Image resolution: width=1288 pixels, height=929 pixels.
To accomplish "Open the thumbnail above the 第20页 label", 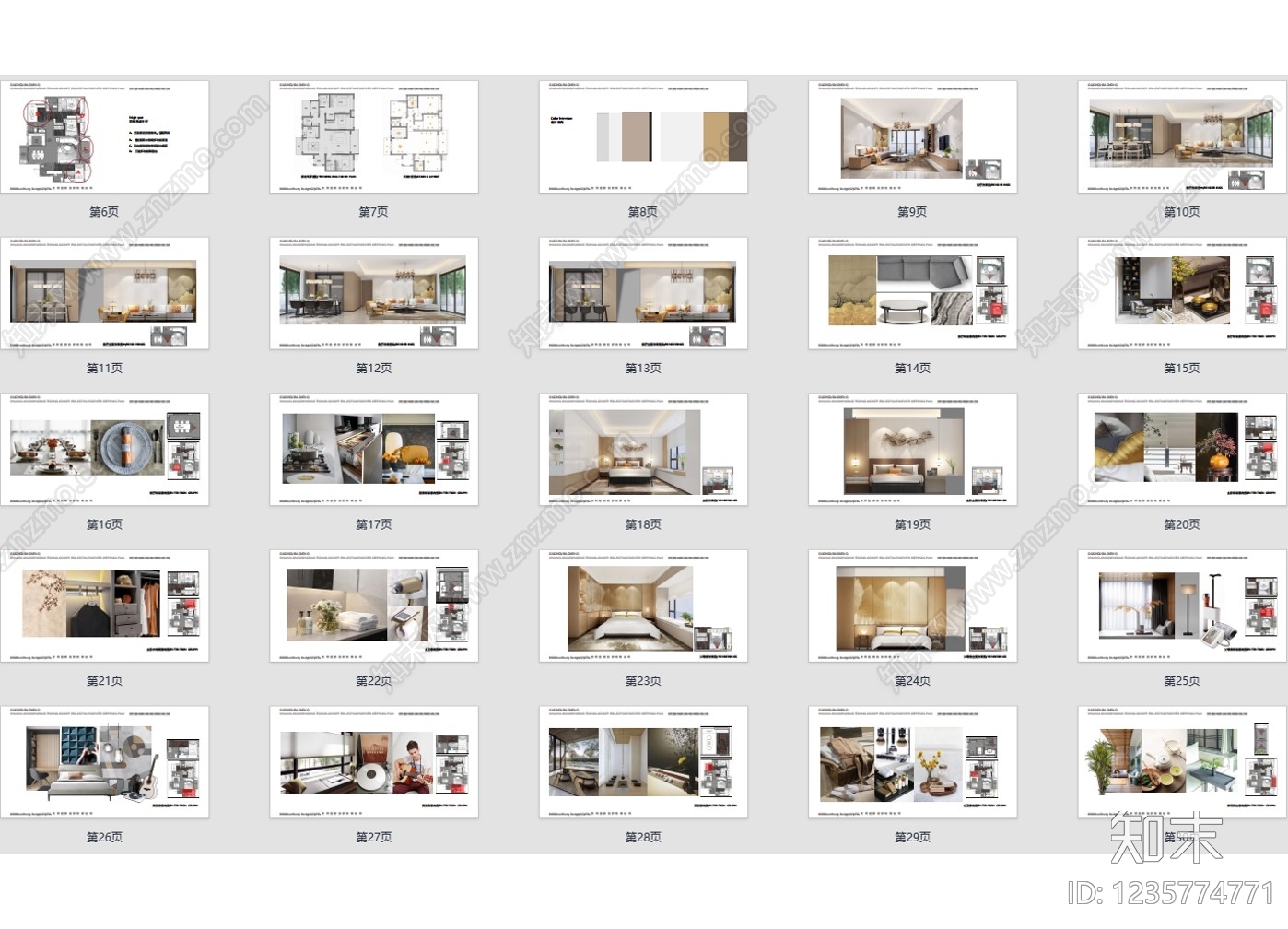I will tap(1182, 450).
